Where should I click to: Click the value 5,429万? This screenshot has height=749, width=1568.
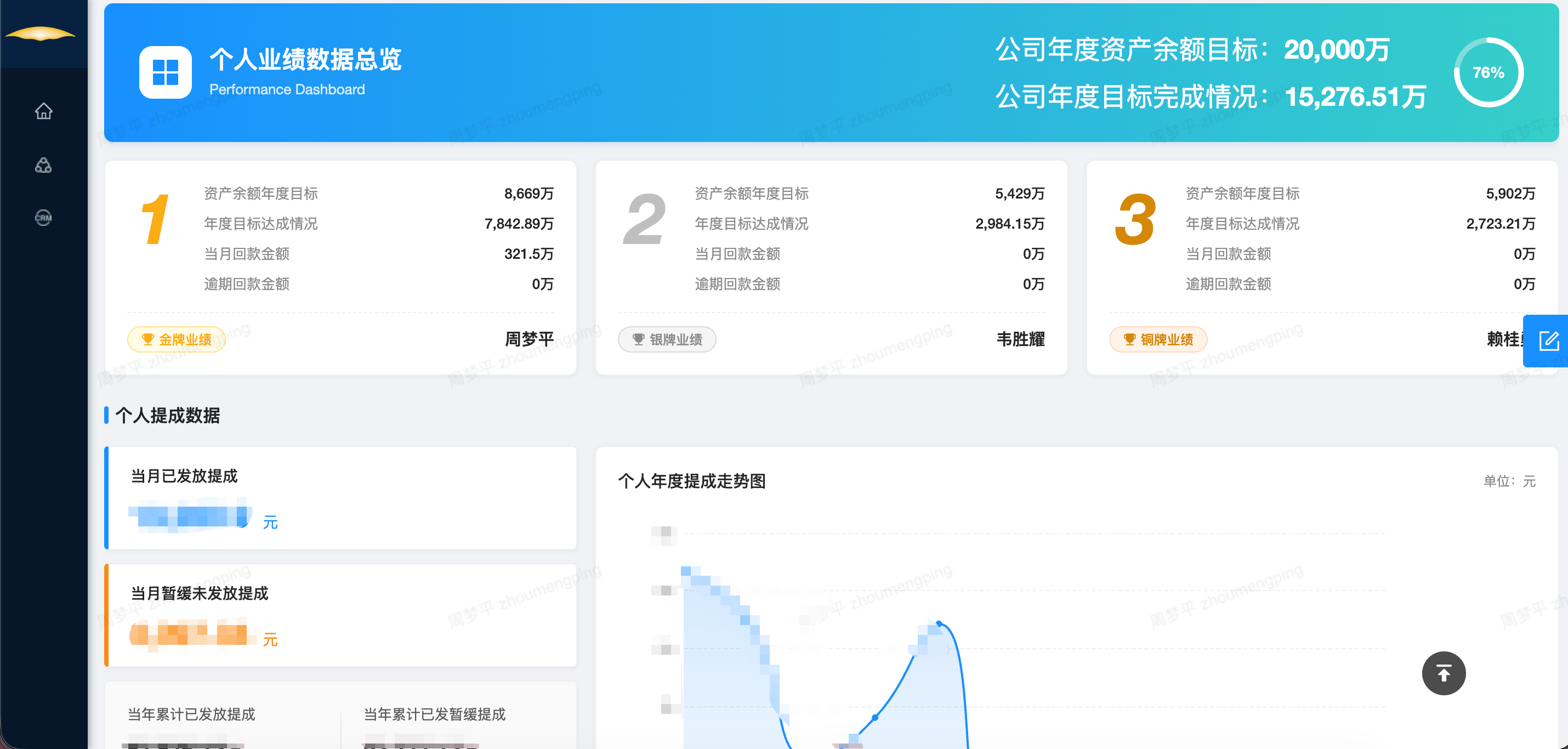(1020, 194)
